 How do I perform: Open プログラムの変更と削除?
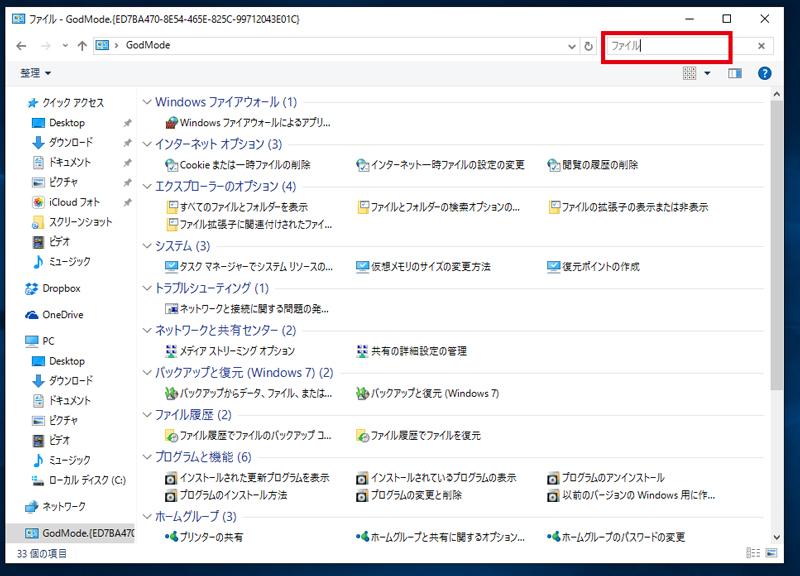(x=409, y=495)
